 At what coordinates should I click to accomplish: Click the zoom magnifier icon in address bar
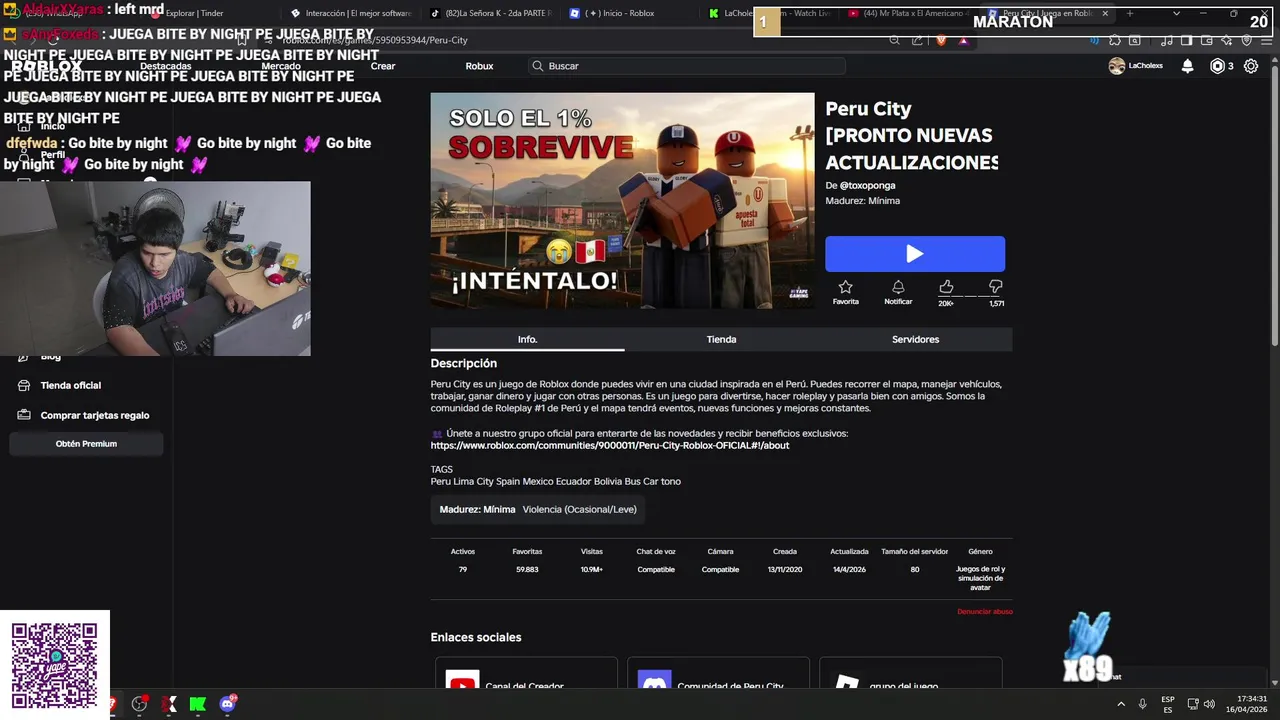(895, 40)
